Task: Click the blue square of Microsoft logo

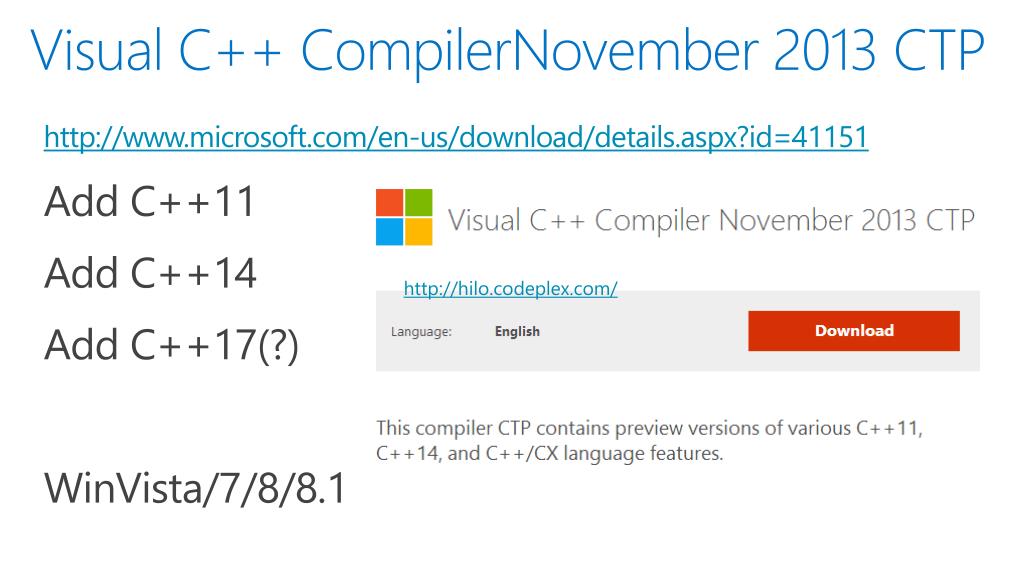Action: pyautogui.click(x=389, y=232)
